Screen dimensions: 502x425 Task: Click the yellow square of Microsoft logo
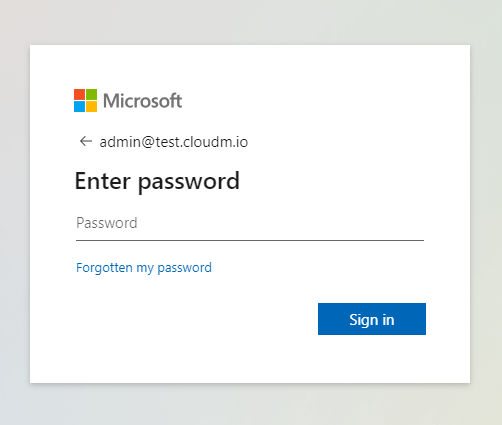[91, 106]
